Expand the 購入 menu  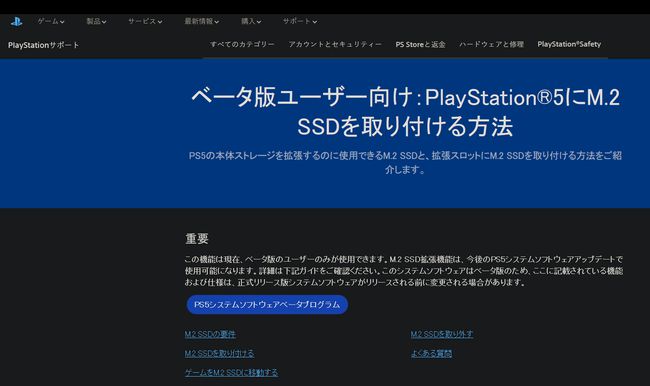pos(251,21)
